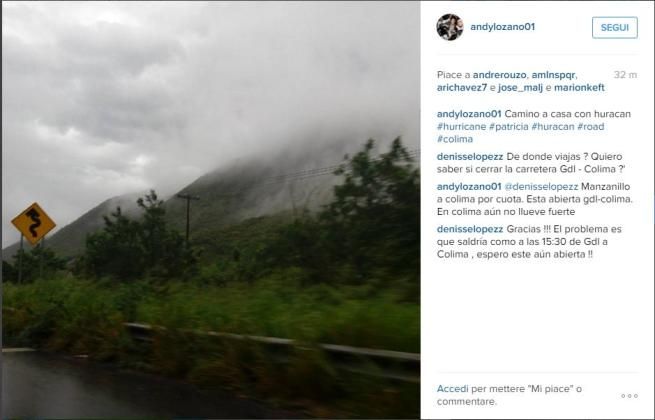The height and width of the screenshot is (420, 655).
Task: Click the Accedi login link
Action: [452, 389]
